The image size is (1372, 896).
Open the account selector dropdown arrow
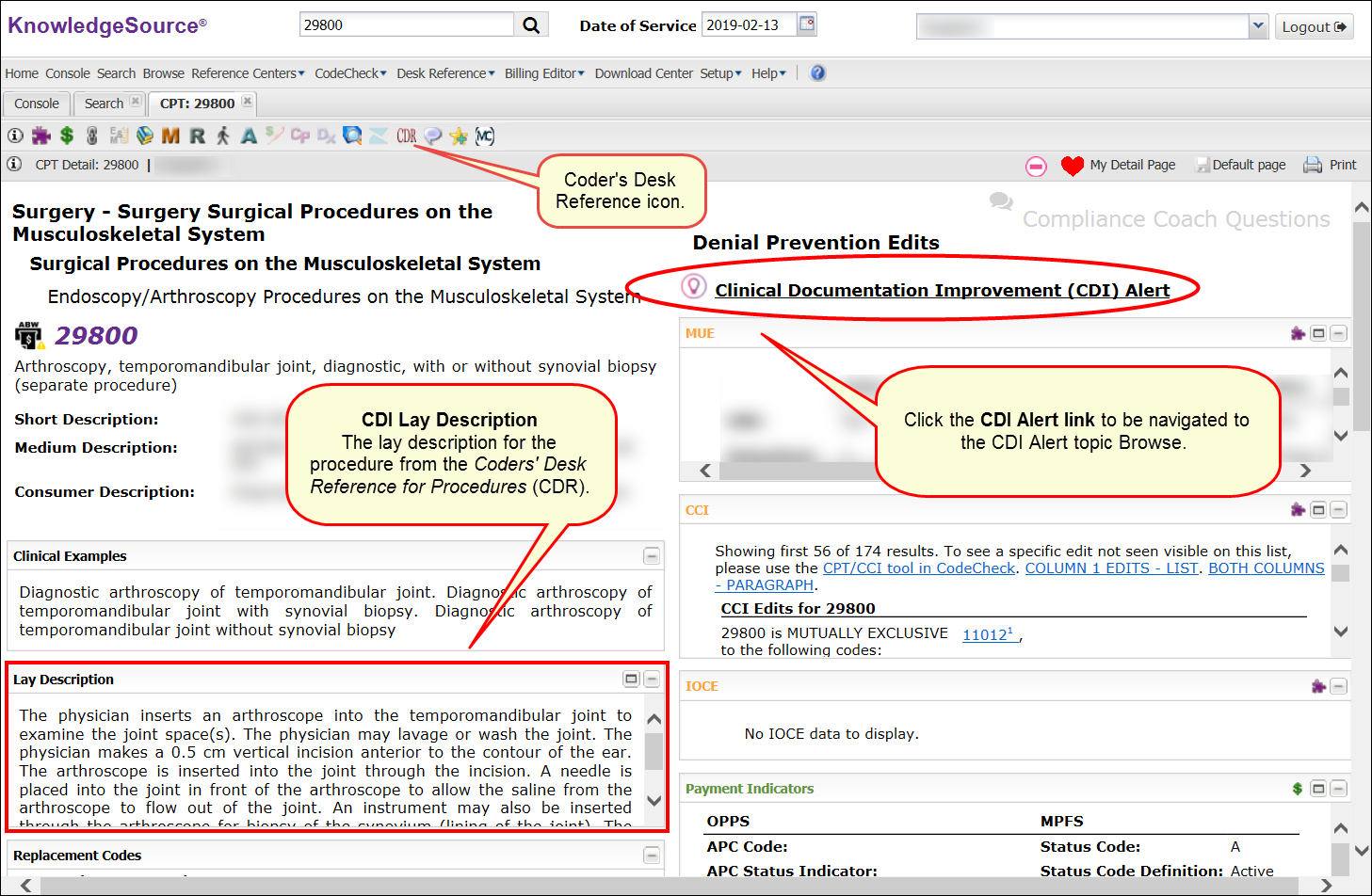[1258, 26]
